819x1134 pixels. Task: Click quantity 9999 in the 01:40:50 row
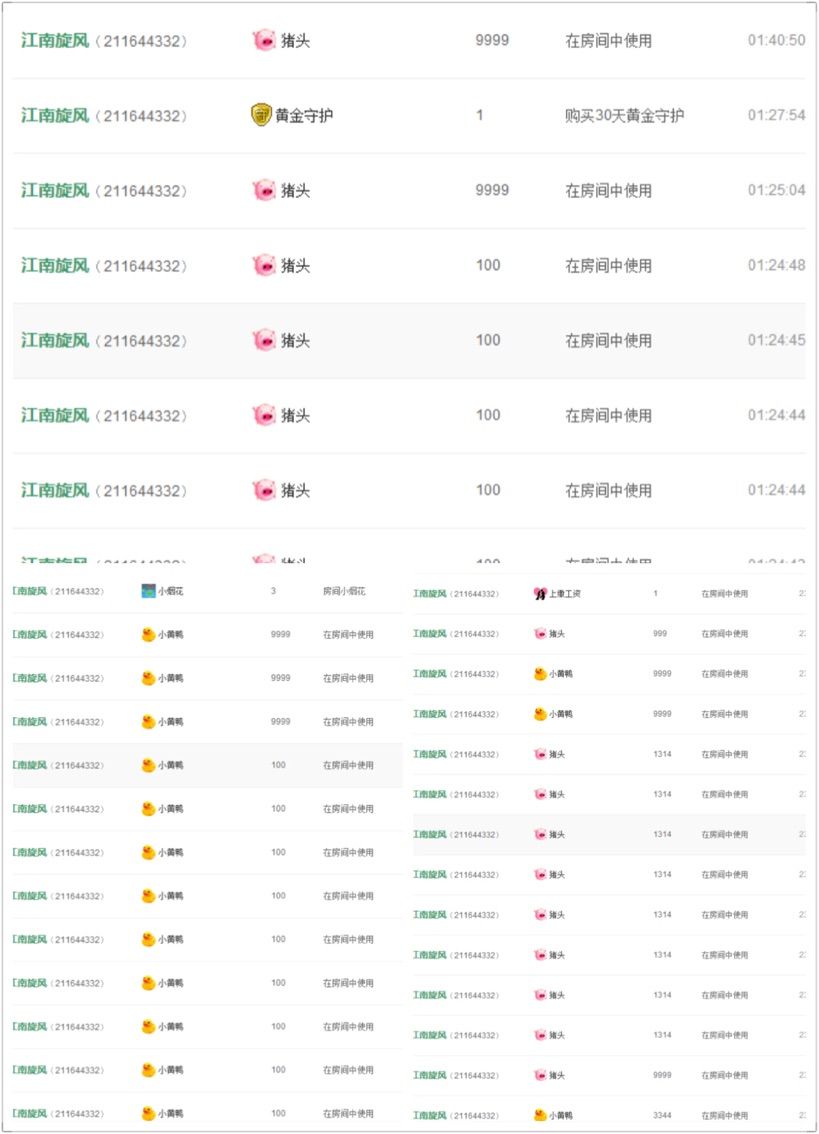[x=492, y=40]
